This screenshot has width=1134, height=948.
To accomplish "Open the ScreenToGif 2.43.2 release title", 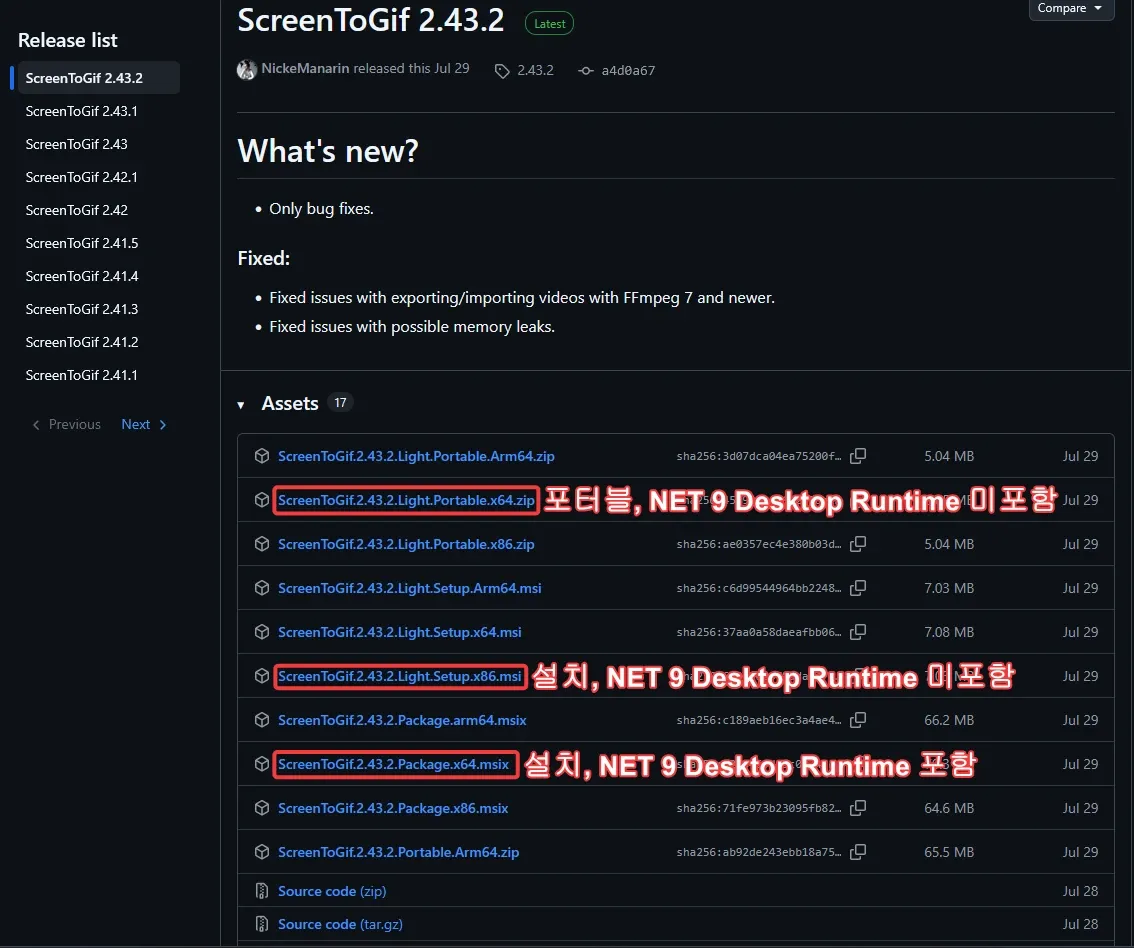I will 370,20.
